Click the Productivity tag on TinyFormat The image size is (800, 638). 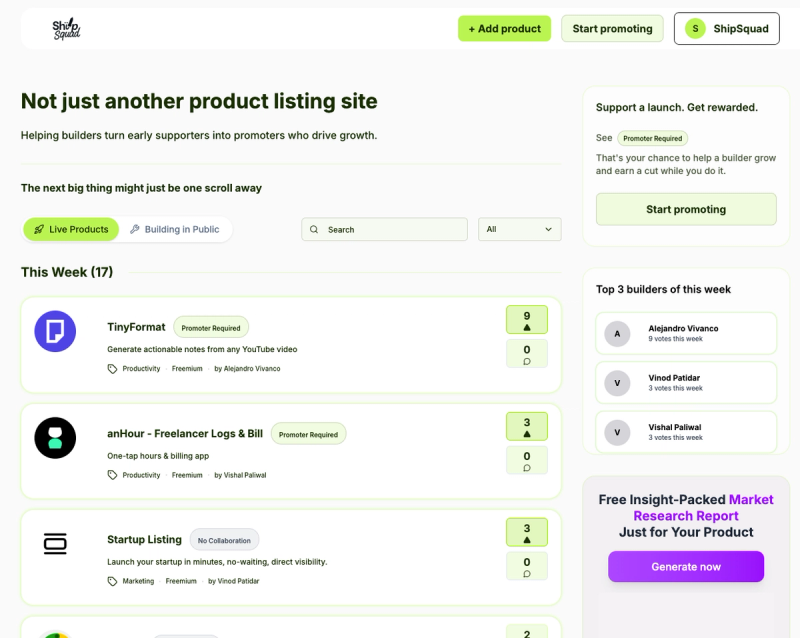(x=141, y=369)
